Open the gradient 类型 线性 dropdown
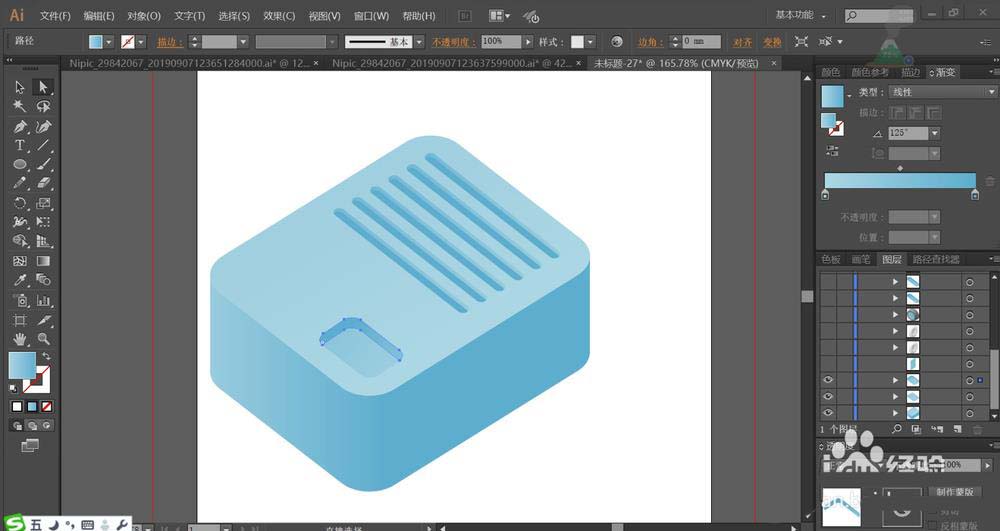 (x=942, y=92)
